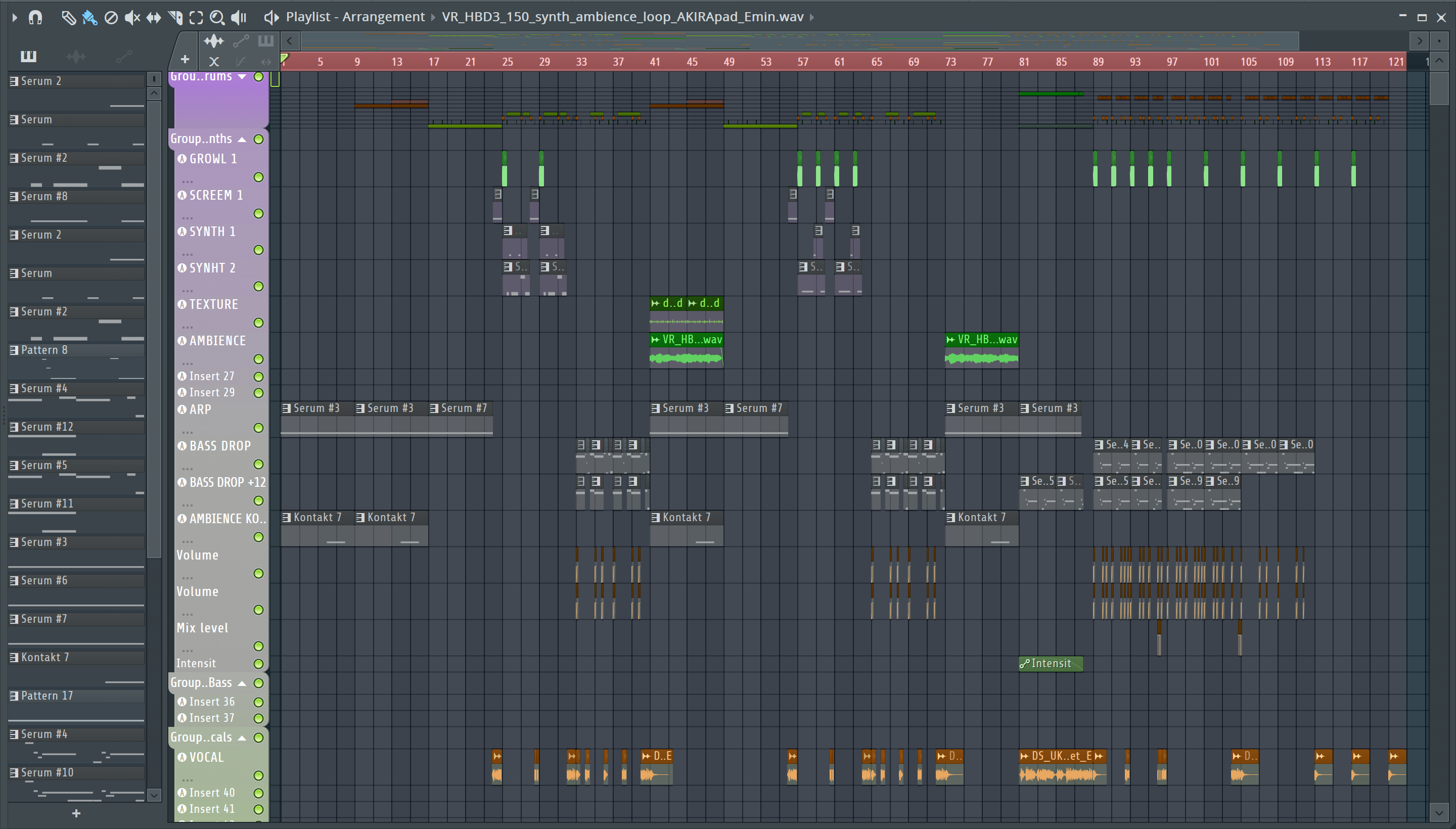Select the Slip tool

coord(153,18)
